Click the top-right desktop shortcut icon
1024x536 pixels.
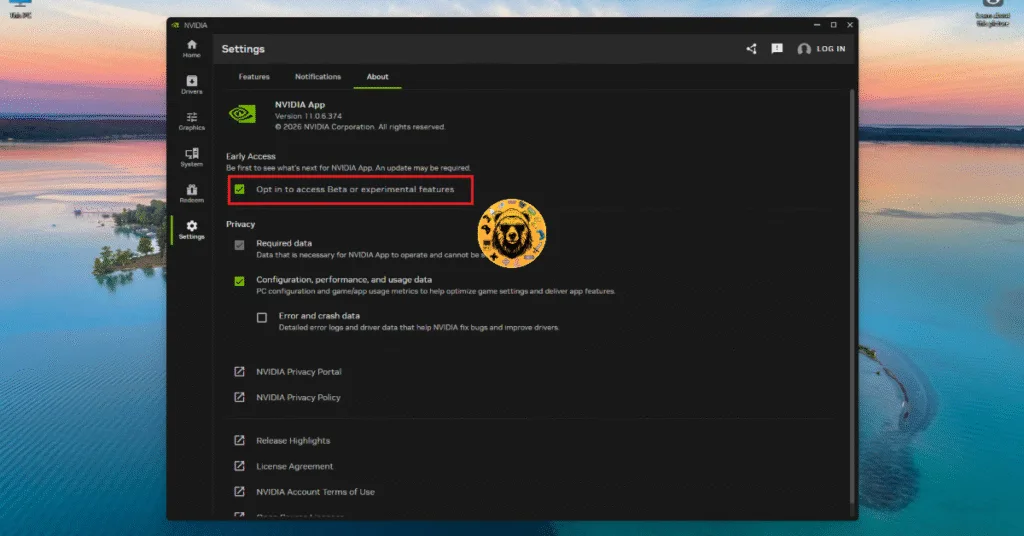pyautogui.click(x=992, y=13)
